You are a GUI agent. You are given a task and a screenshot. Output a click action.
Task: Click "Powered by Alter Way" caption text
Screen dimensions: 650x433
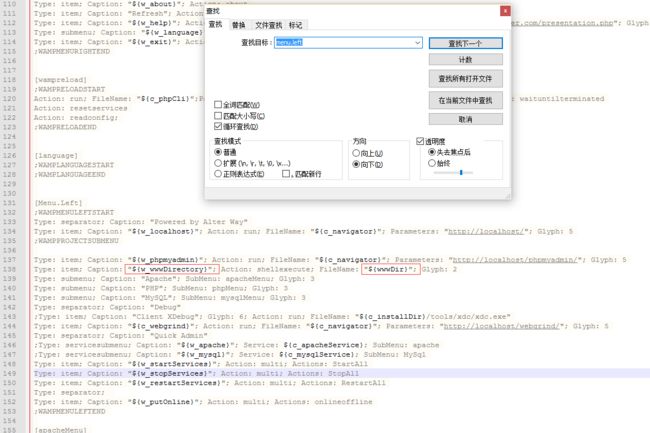[x=199, y=222]
